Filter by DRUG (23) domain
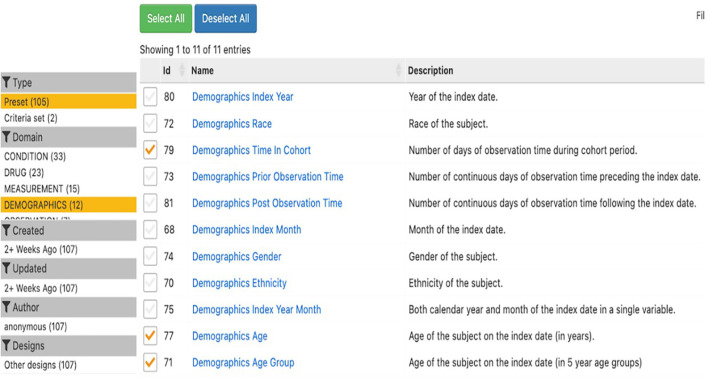Image resolution: width=708 pixels, height=379 pixels. coord(24,173)
